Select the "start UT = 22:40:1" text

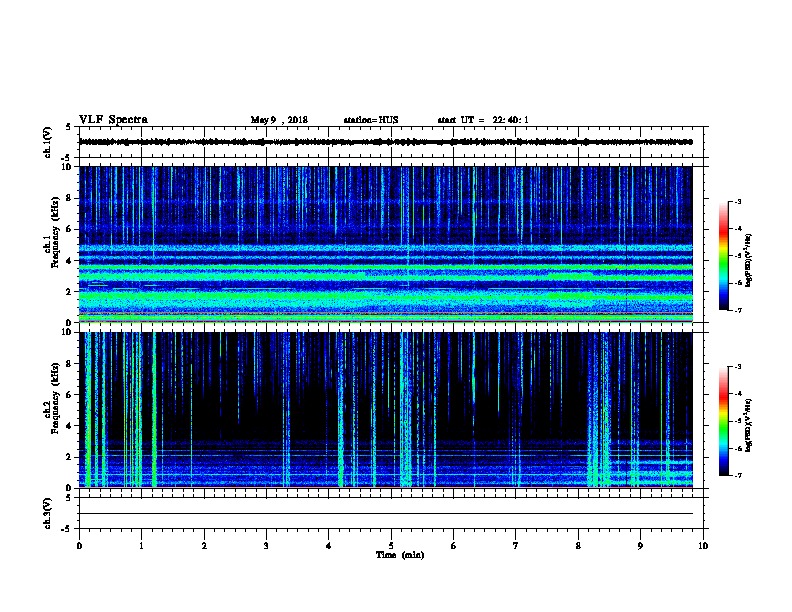pos(483,120)
